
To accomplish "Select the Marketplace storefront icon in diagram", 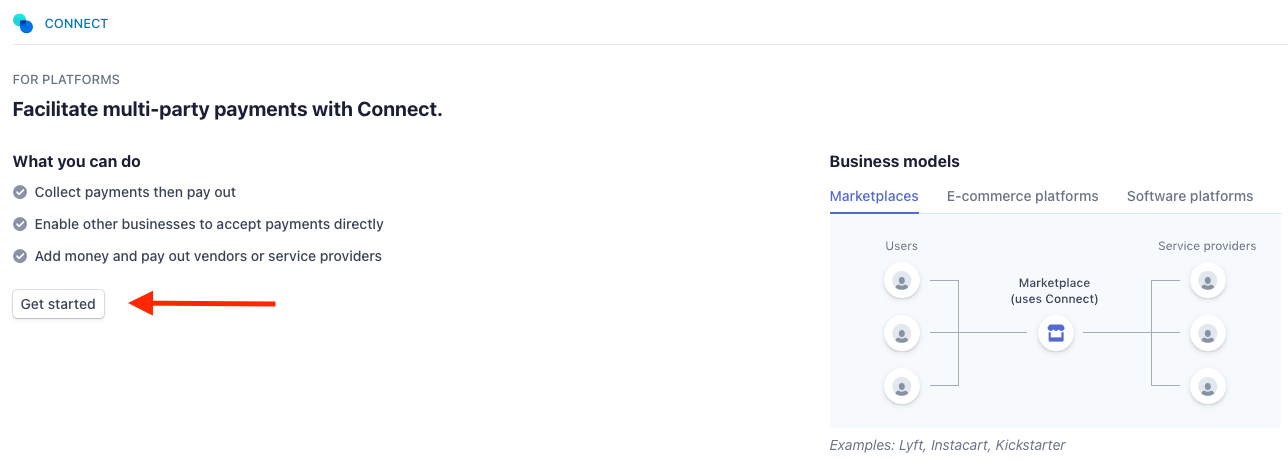I will point(1055,333).
